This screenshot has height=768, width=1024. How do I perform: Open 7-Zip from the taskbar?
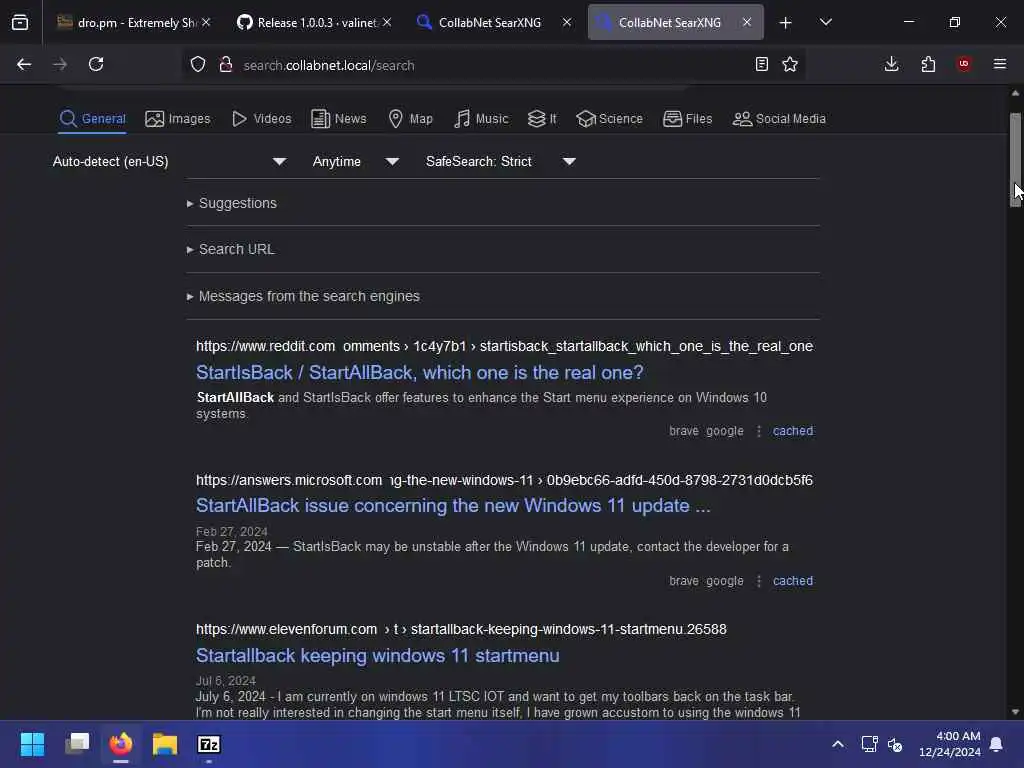point(209,744)
